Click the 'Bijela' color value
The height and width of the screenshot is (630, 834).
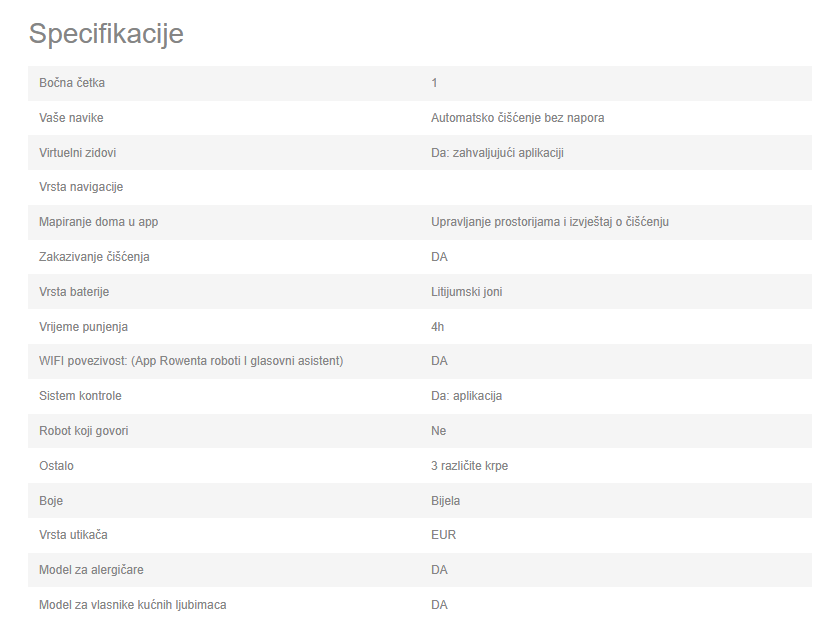click(446, 501)
